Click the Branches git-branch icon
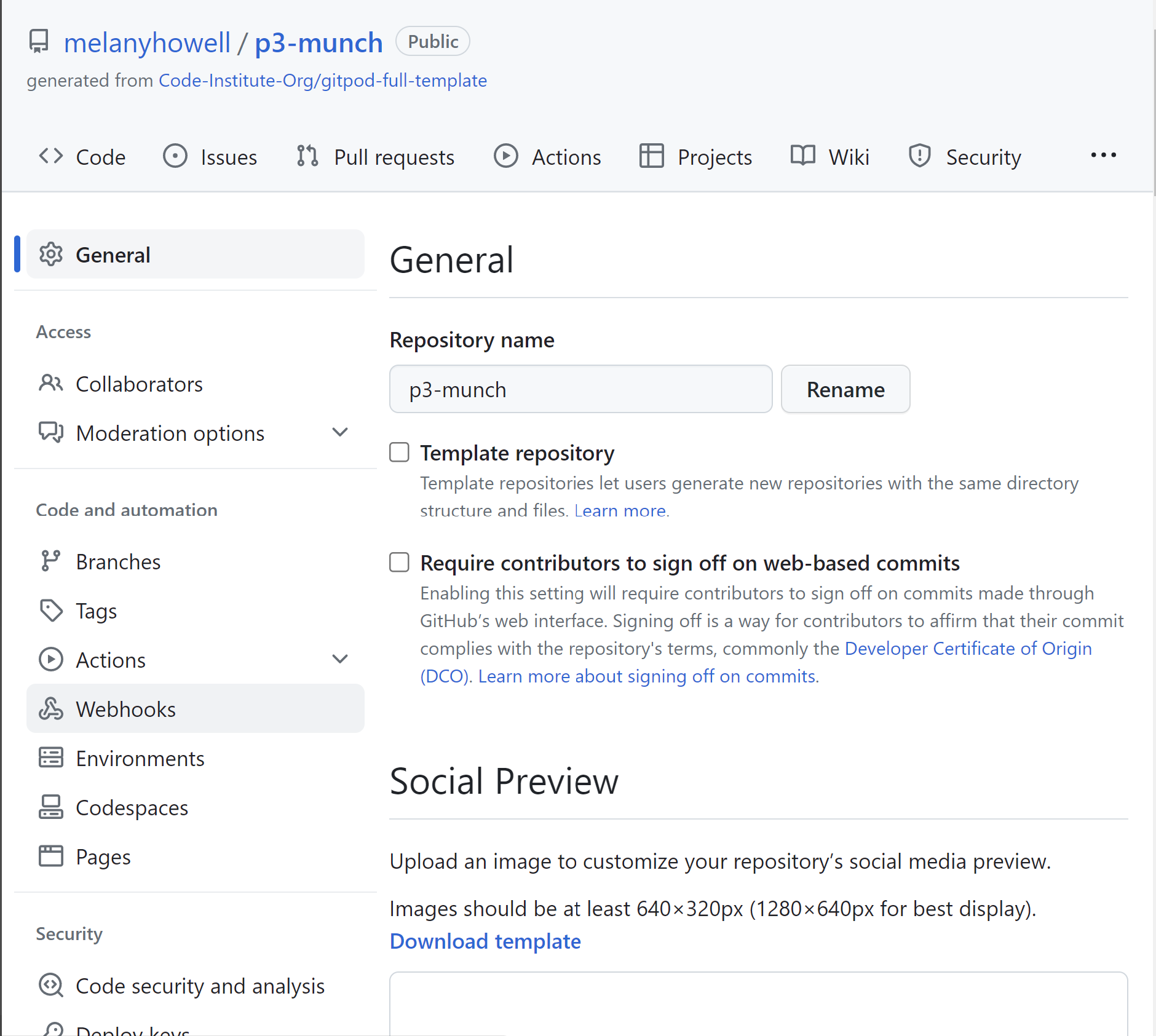Screen dimensions: 1156x1036 [50, 561]
